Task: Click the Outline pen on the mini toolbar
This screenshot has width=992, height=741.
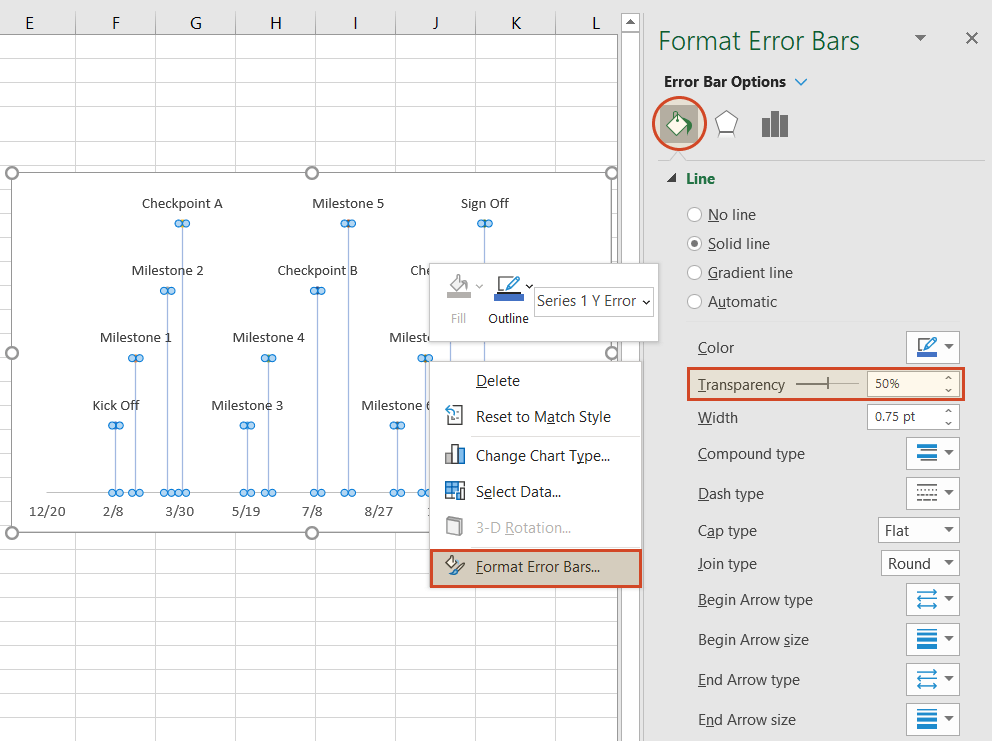Action: point(506,287)
